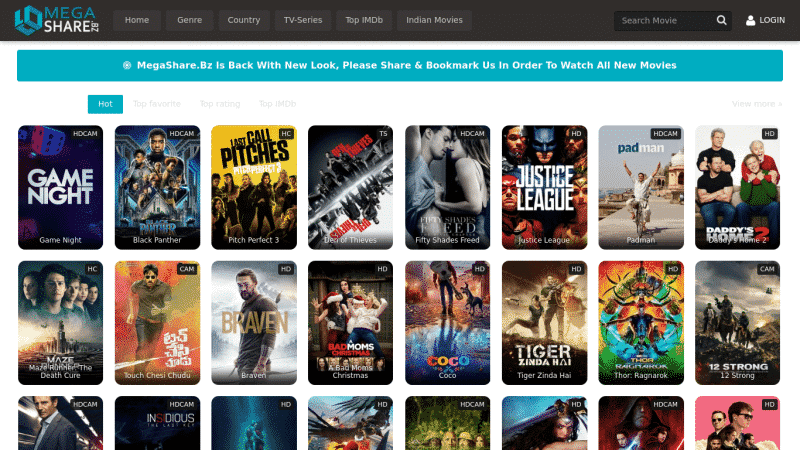Select the Justice League poster

[544, 186]
